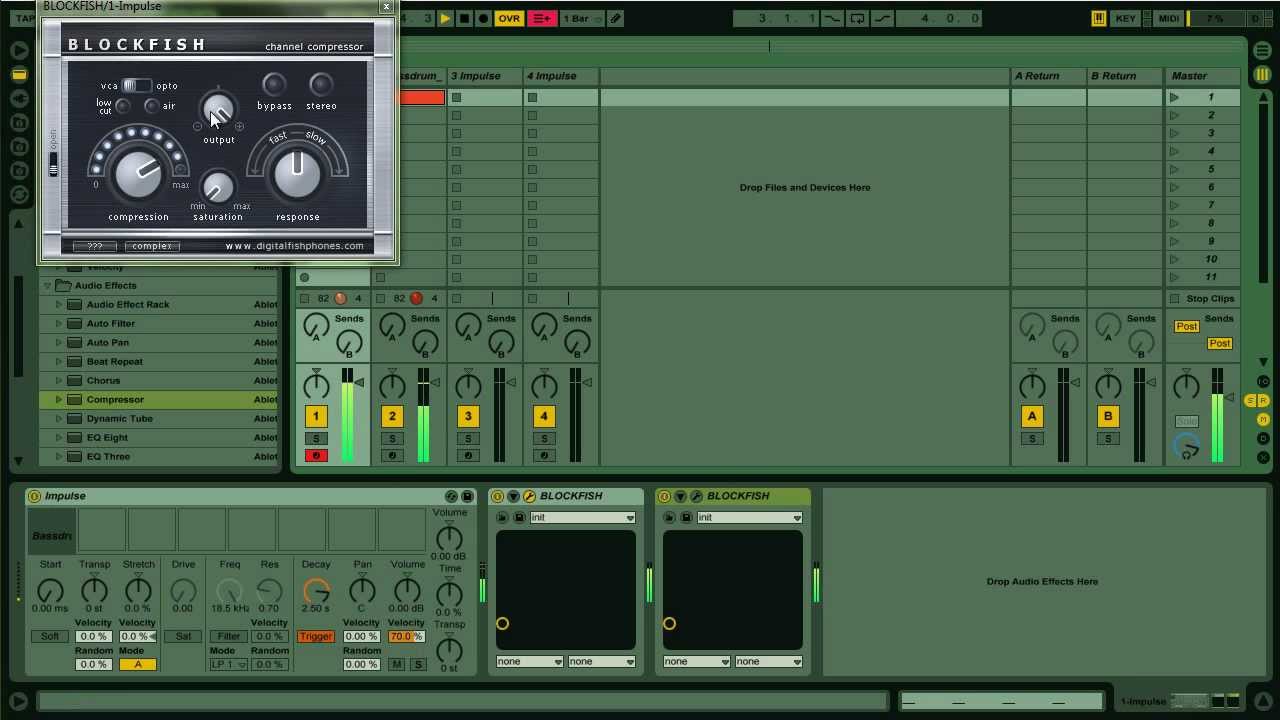Expand the Beat Repeat entry
1280x720 pixels.
tap(58, 362)
